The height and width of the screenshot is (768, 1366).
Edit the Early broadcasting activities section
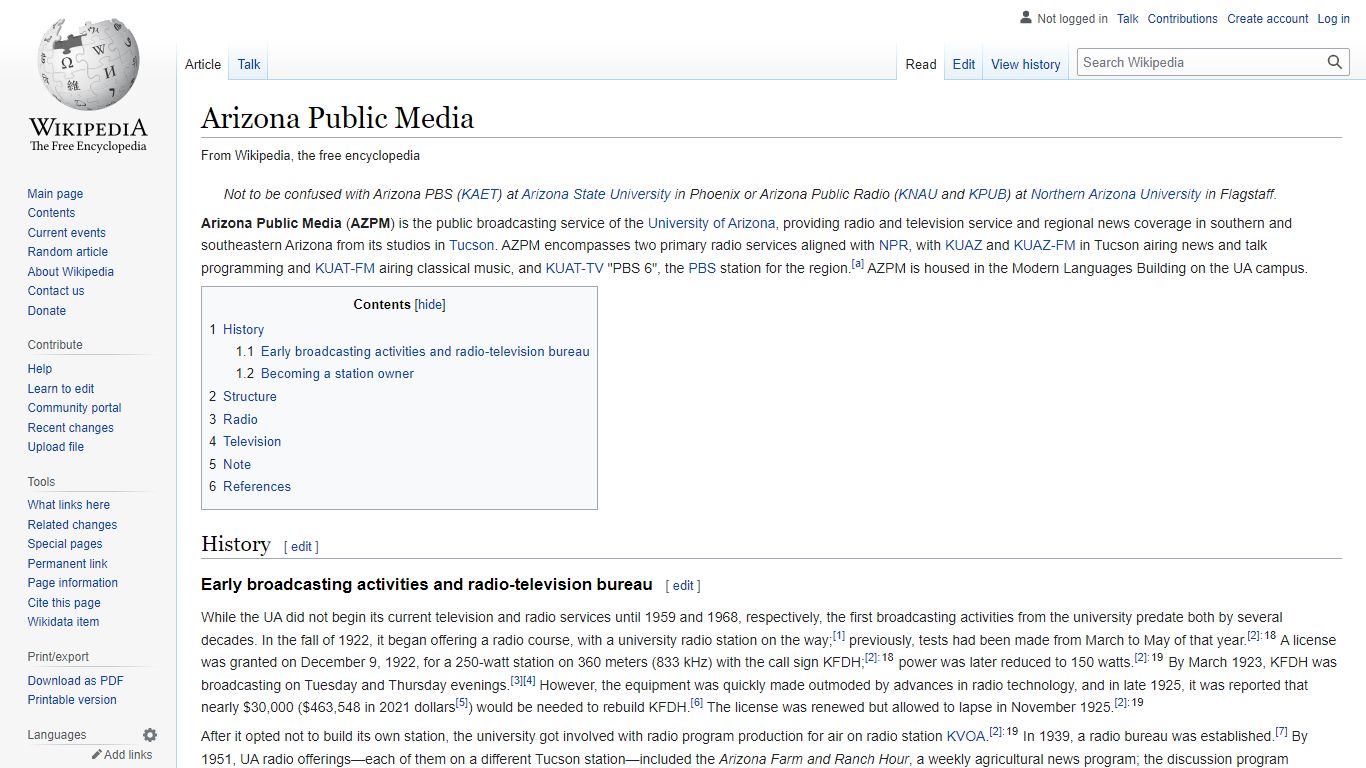coord(683,586)
